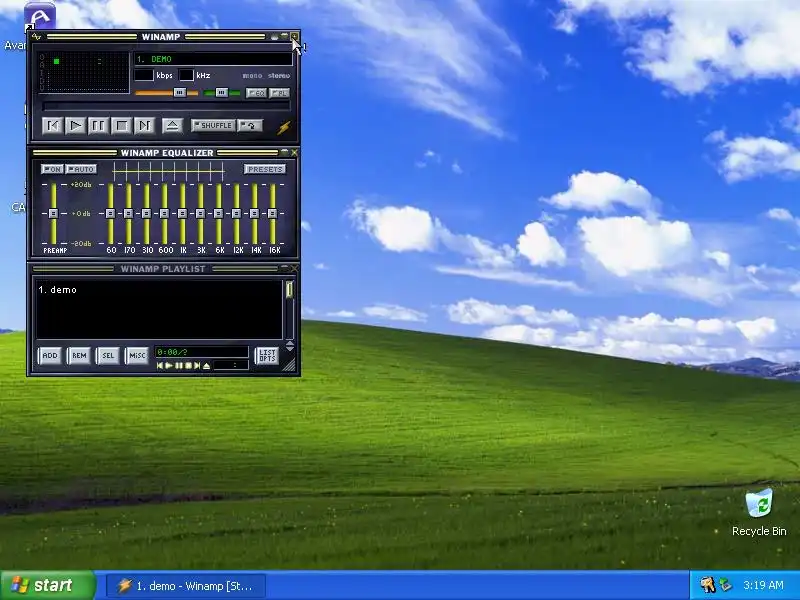
Task: Select '1. demo' in the playlist
Action: pos(57,290)
